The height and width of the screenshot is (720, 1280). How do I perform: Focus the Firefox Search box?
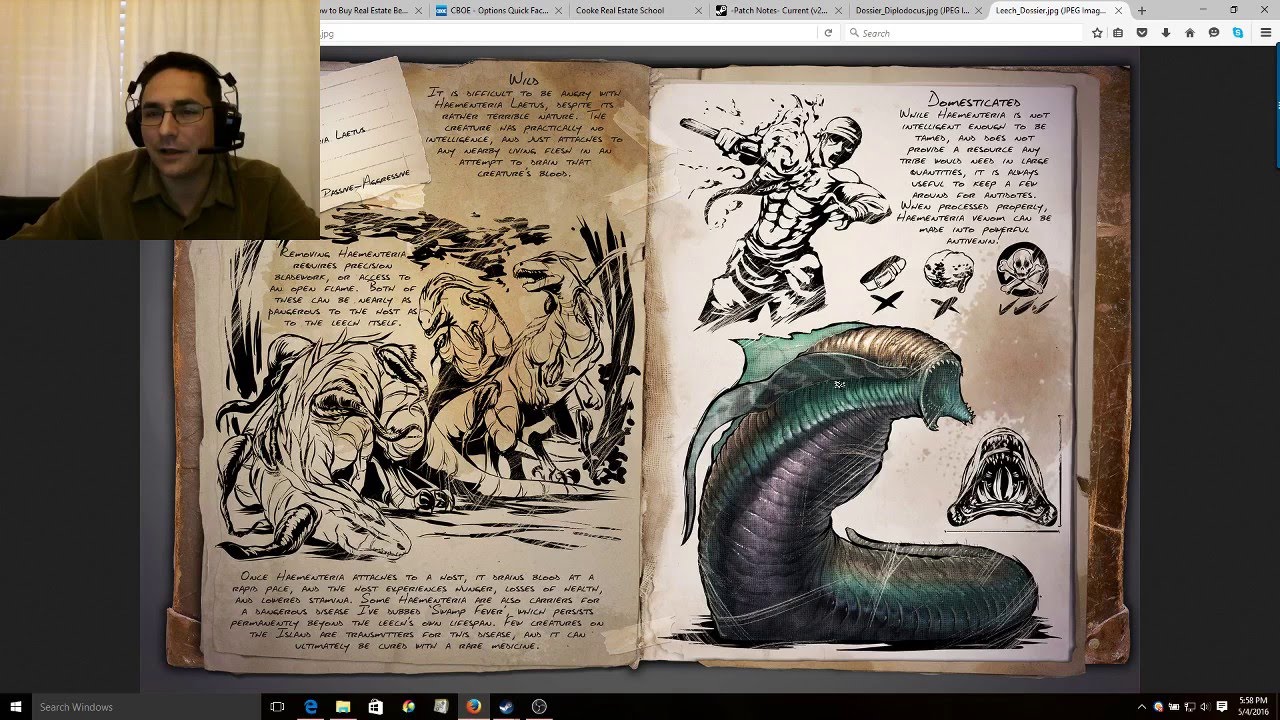click(x=962, y=33)
